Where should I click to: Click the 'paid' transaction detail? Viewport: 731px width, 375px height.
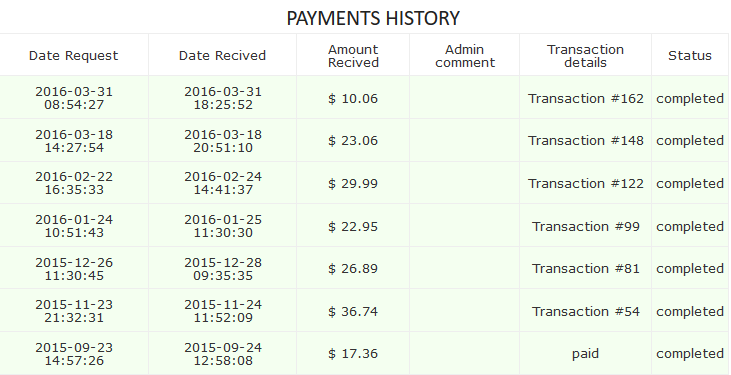585,354
